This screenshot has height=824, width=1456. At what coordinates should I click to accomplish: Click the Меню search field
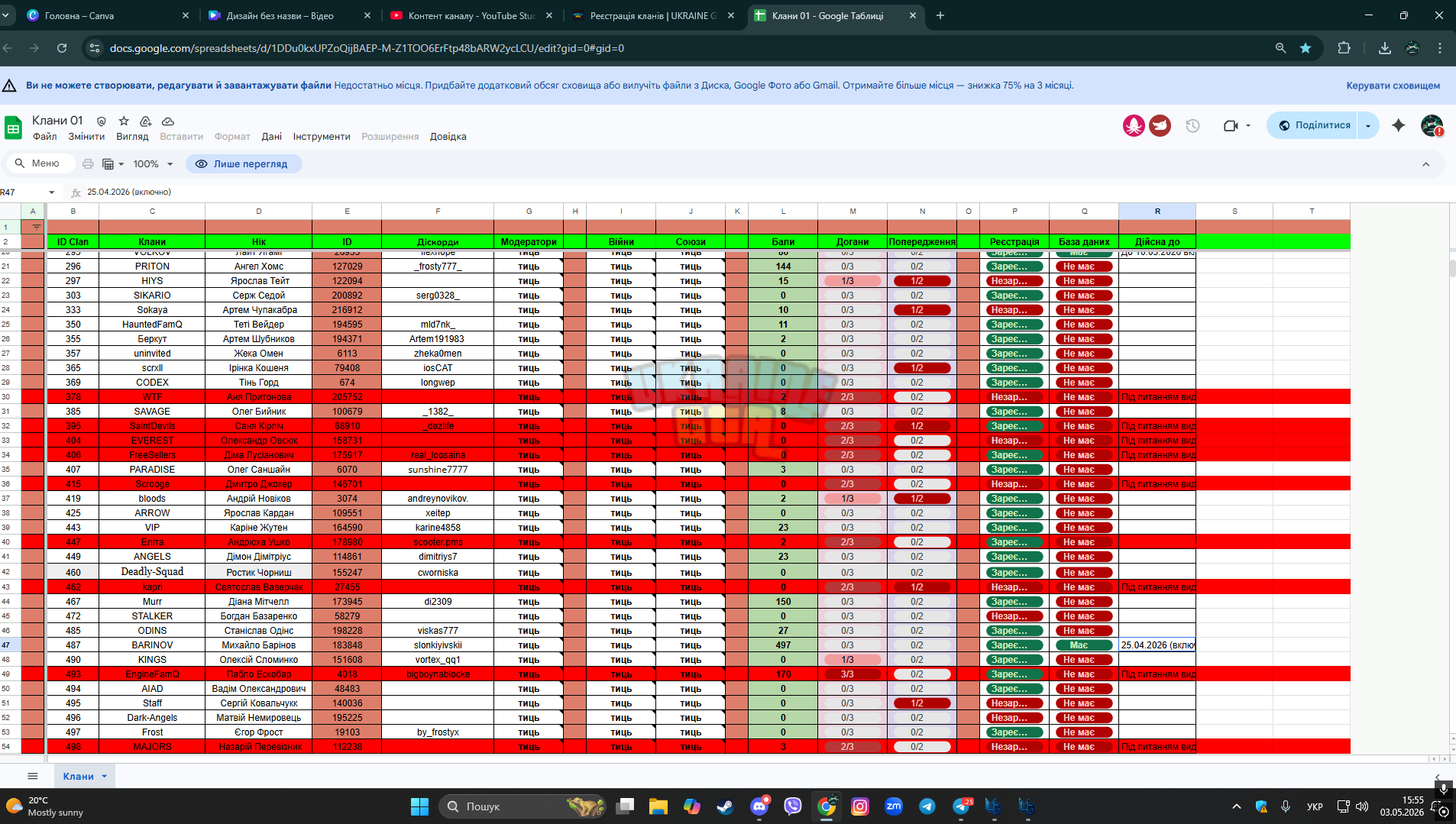click(x=40, y=163)
